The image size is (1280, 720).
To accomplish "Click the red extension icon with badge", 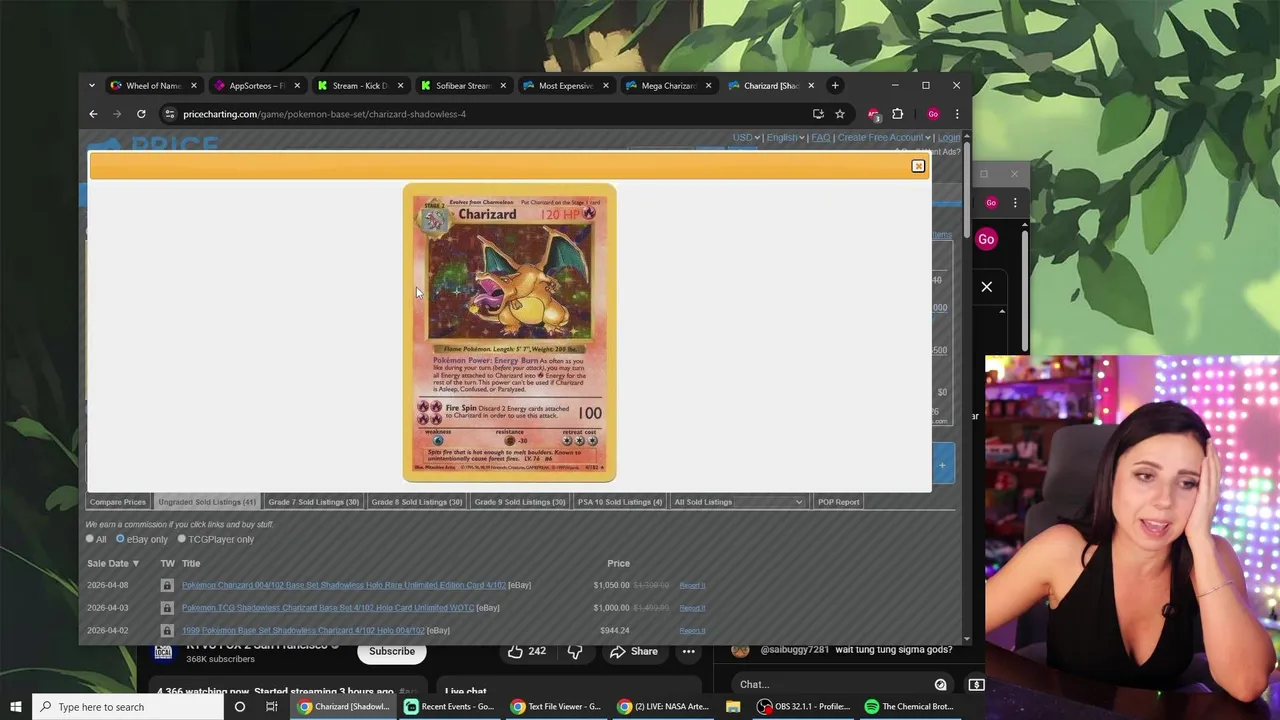I will point(873,114).
